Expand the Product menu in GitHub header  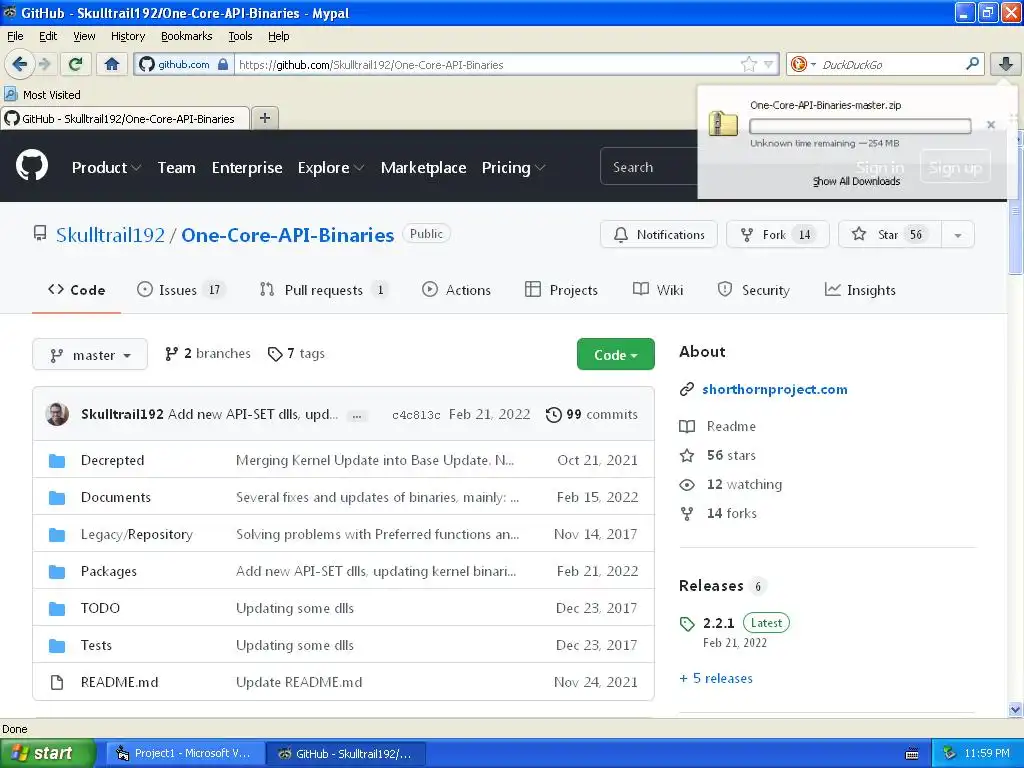(x=106, y=167)
